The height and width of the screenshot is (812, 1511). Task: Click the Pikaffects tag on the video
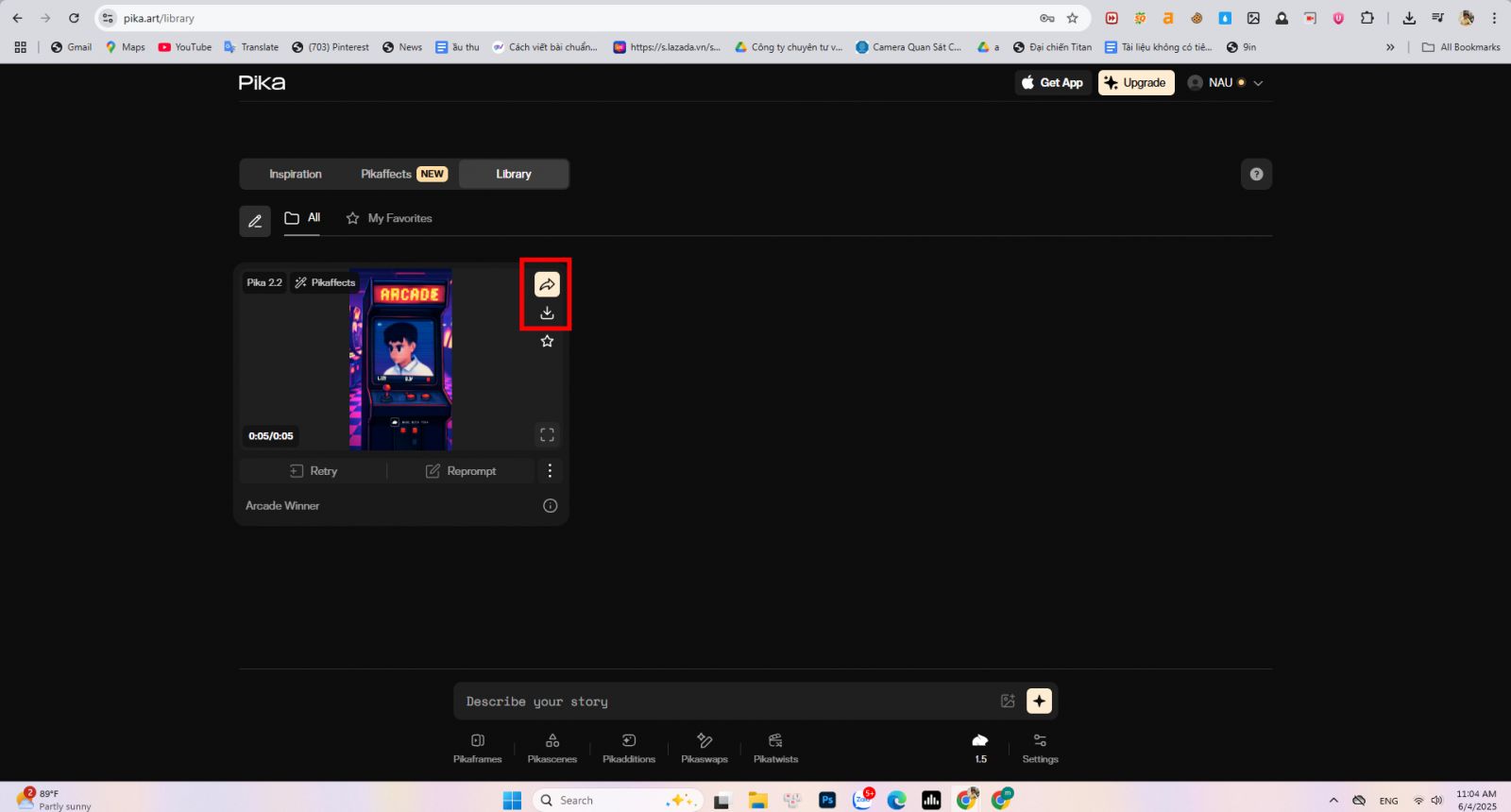[x=325, y=282]
